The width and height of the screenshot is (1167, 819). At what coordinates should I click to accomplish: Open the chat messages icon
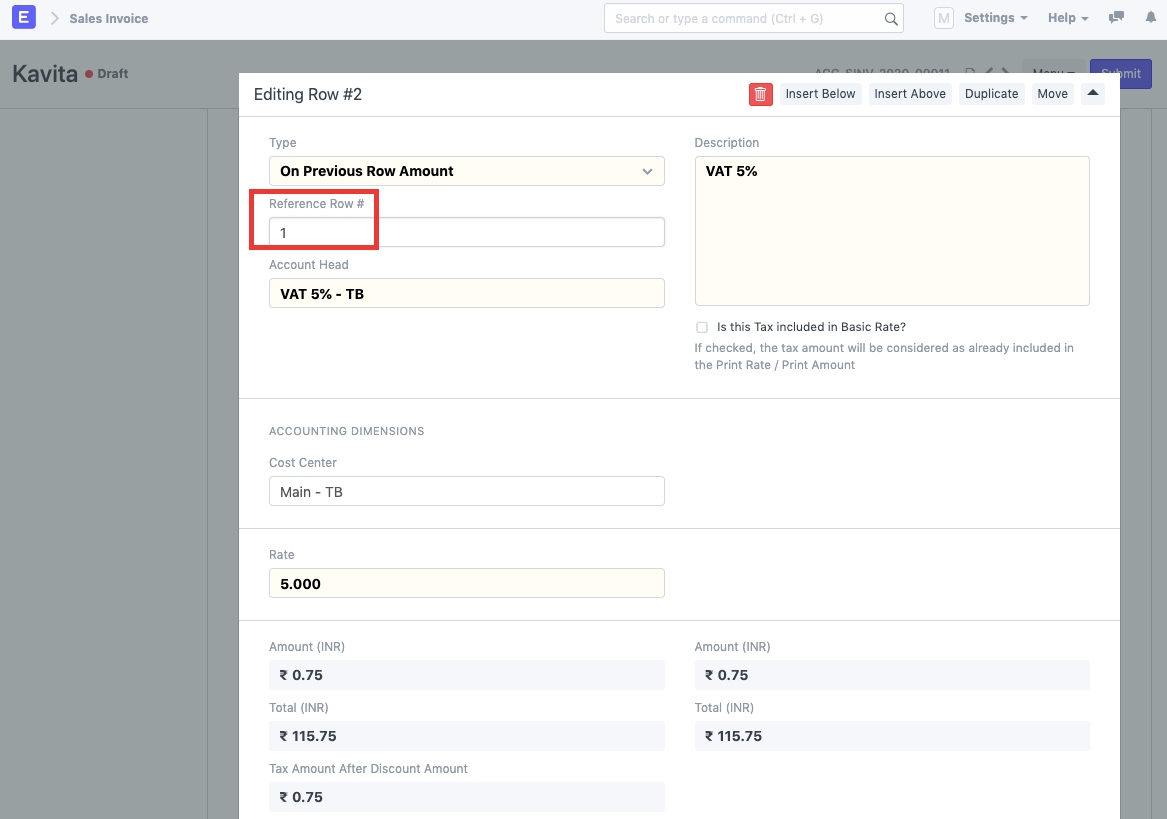pyautogui.click(x=1117, y=18)
